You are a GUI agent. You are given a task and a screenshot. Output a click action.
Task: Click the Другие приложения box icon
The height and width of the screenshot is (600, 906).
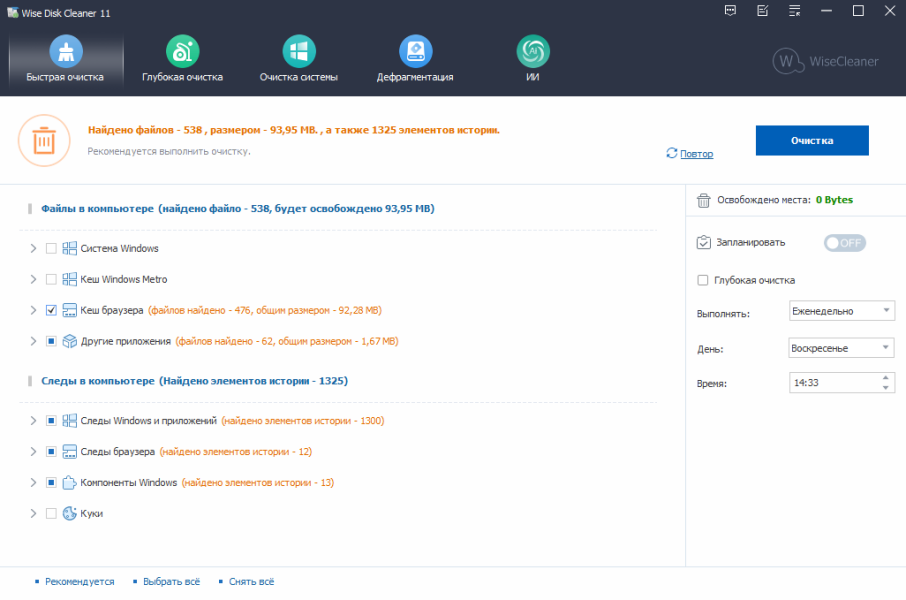click(x=69, y=341)
